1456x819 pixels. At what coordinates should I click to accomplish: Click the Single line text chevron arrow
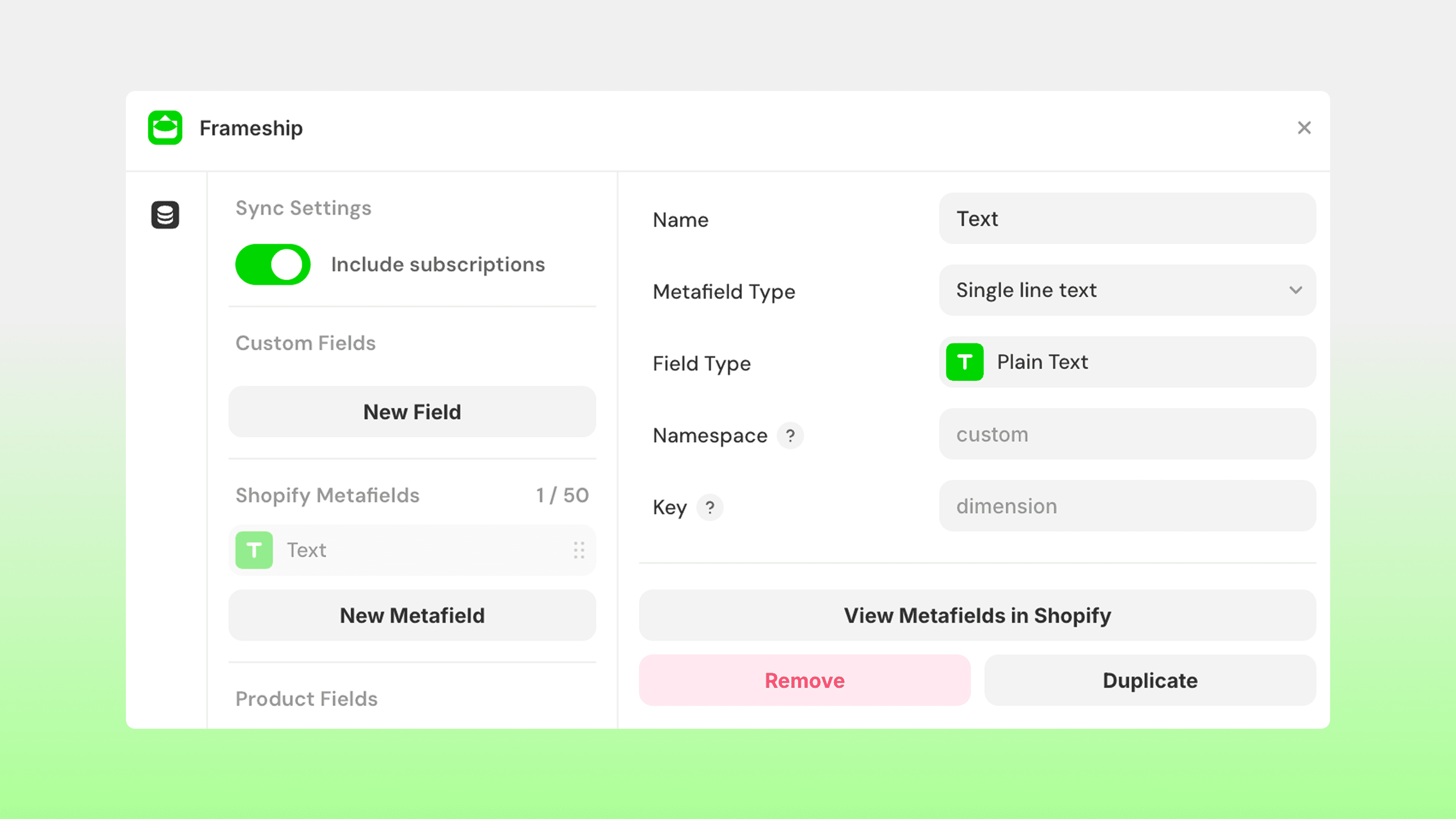1296,290
